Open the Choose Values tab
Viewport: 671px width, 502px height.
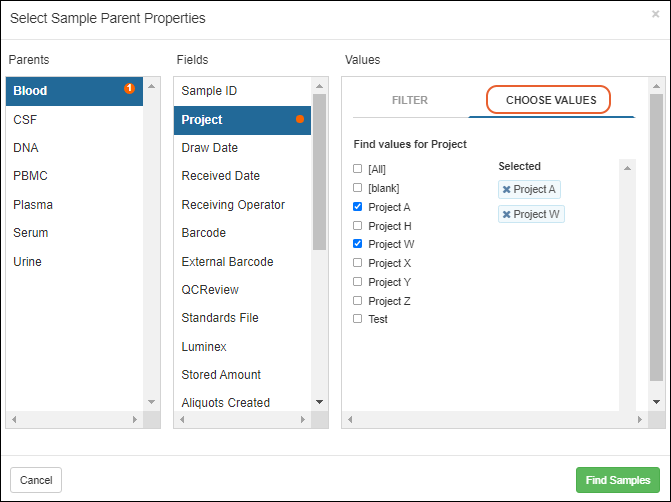550,101
